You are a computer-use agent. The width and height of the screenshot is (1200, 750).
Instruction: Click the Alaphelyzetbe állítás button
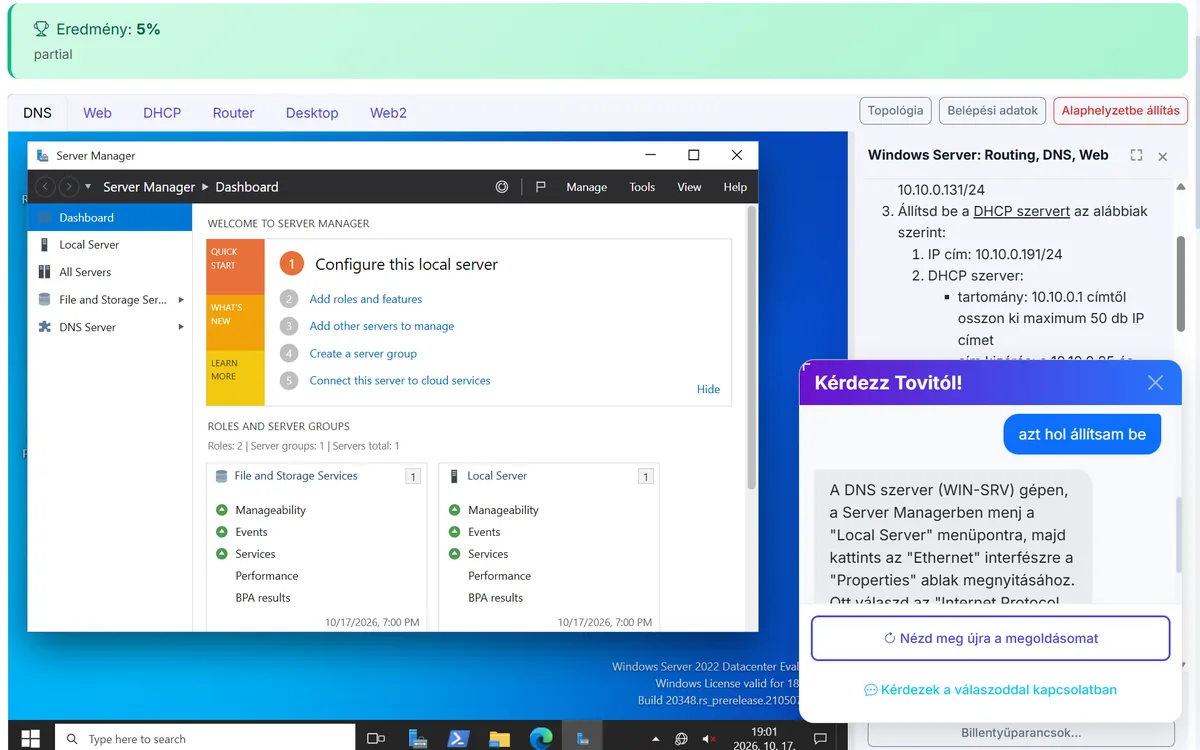click(x=1120, y=110)
